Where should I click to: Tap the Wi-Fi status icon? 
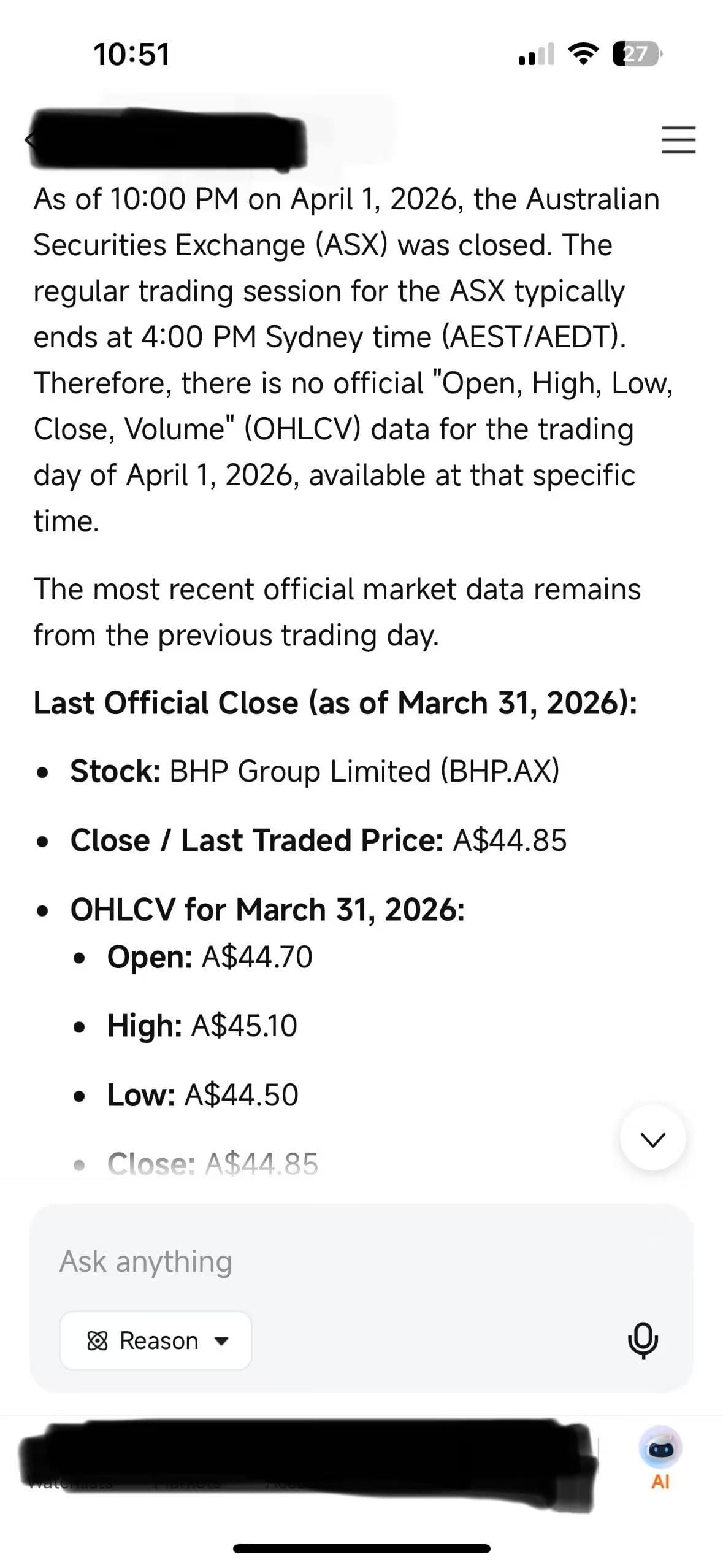coord(583,54)
